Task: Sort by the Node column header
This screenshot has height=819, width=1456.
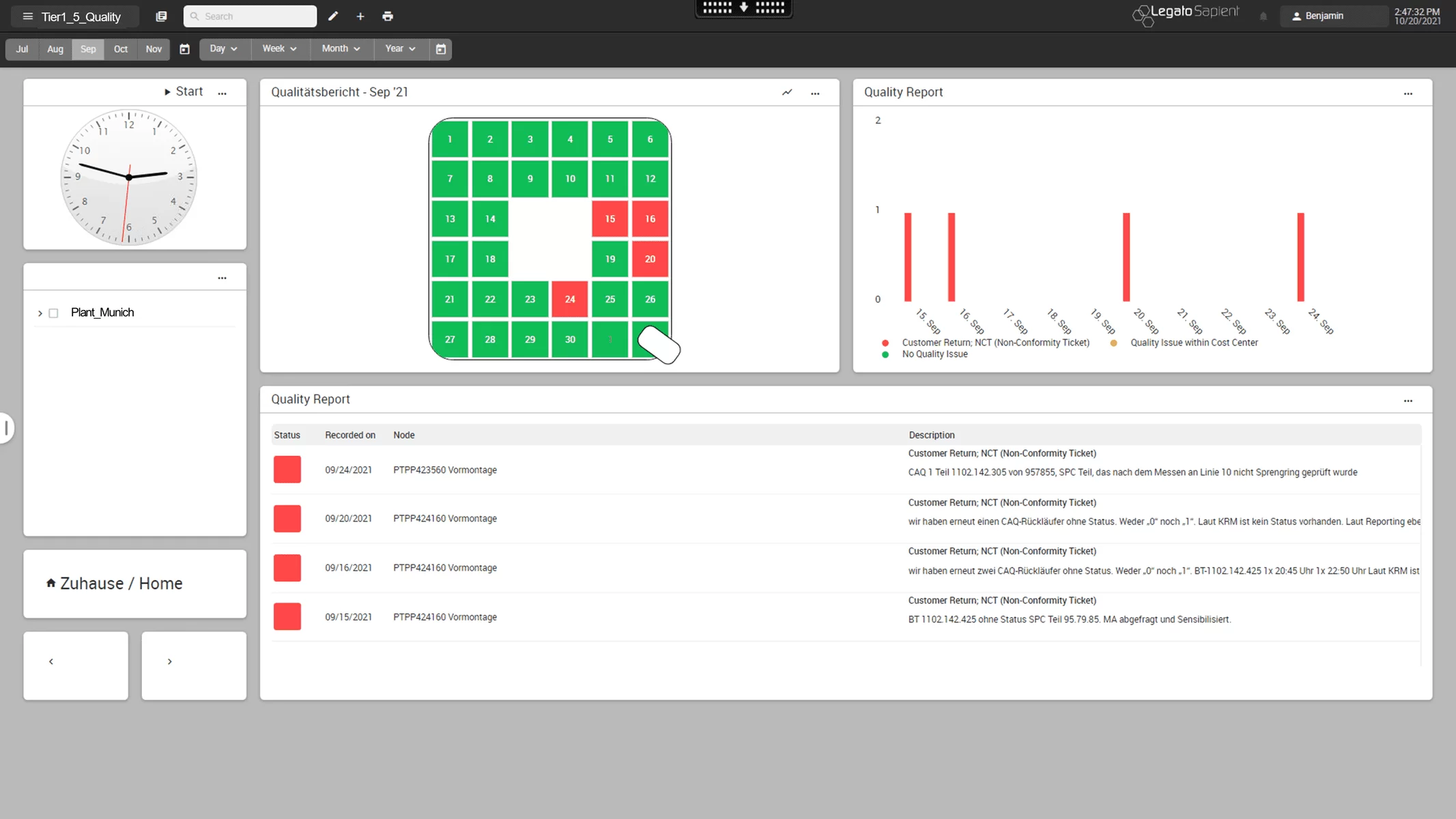Action: click(x=404, y=435)
